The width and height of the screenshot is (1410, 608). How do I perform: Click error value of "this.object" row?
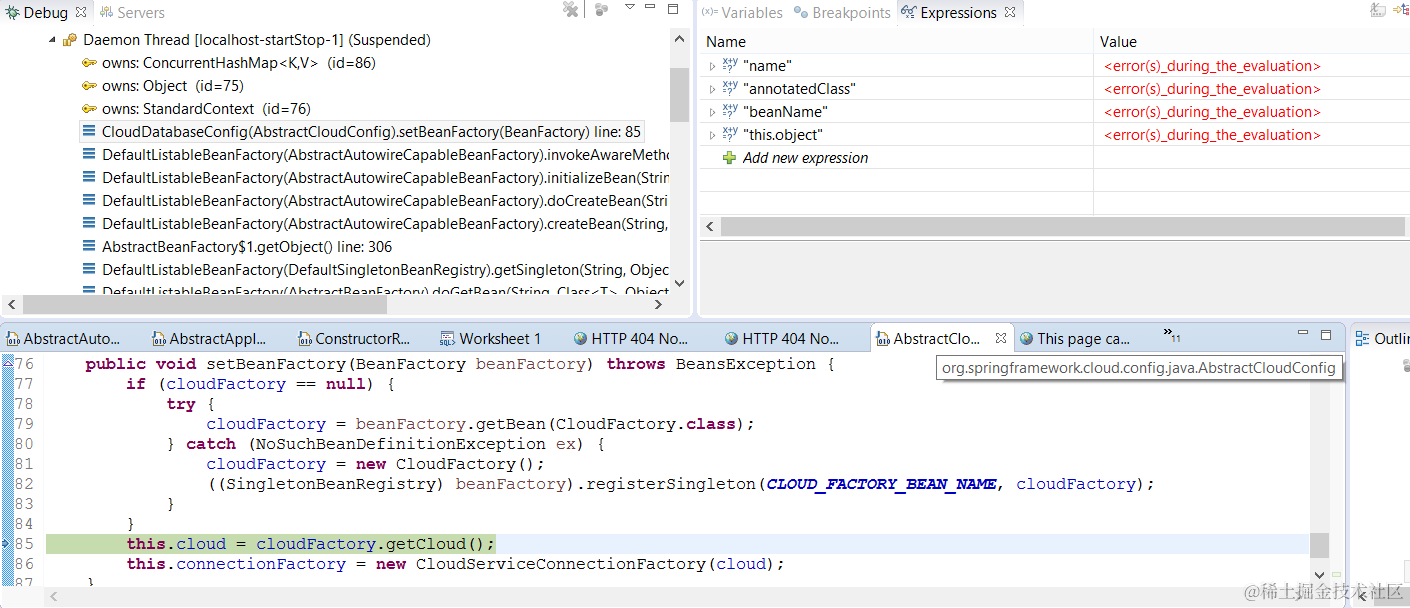click(1212, 135)
